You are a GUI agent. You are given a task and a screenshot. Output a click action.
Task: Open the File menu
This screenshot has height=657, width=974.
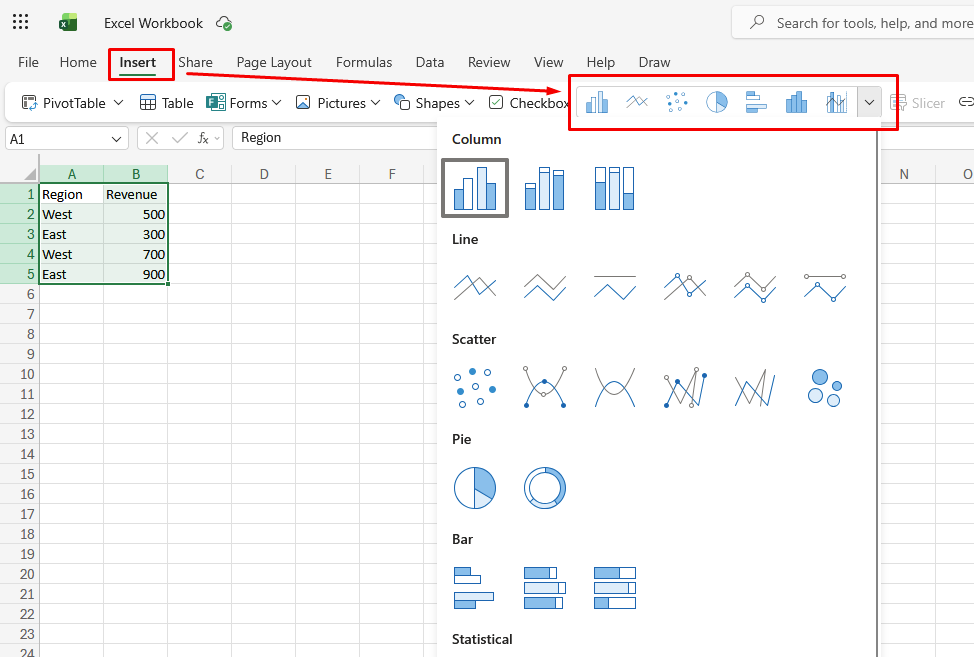tap(28, 62)
